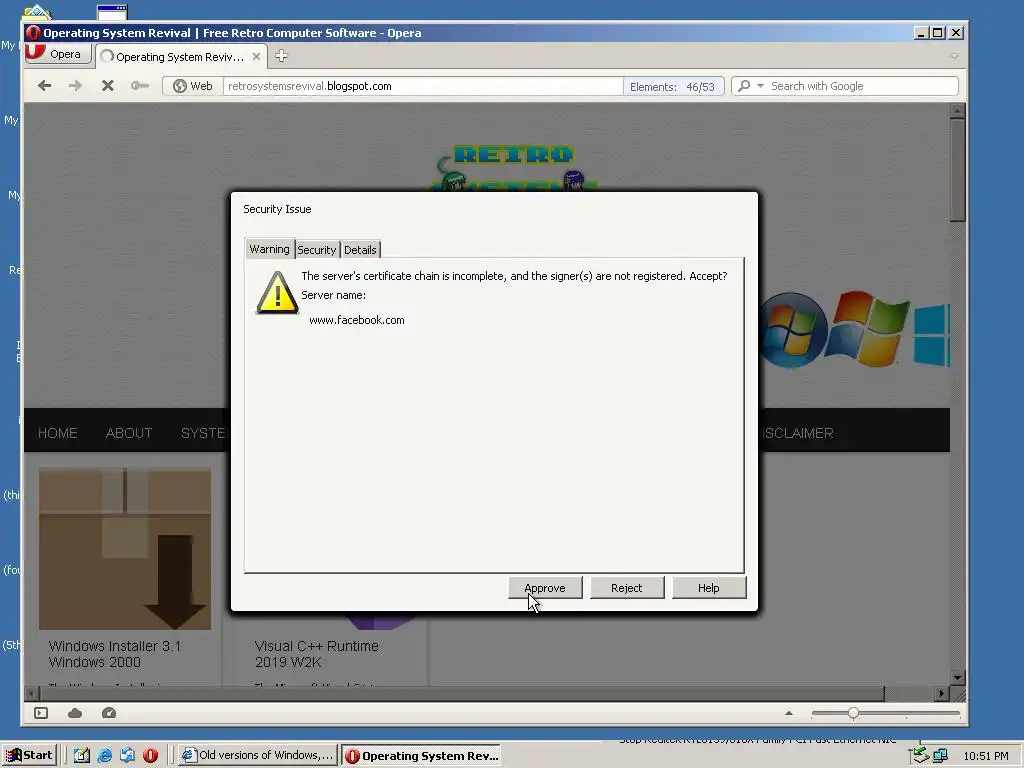Open the password wand key icon
Screen dimensions: 1024x768
(x=139, y=86)
